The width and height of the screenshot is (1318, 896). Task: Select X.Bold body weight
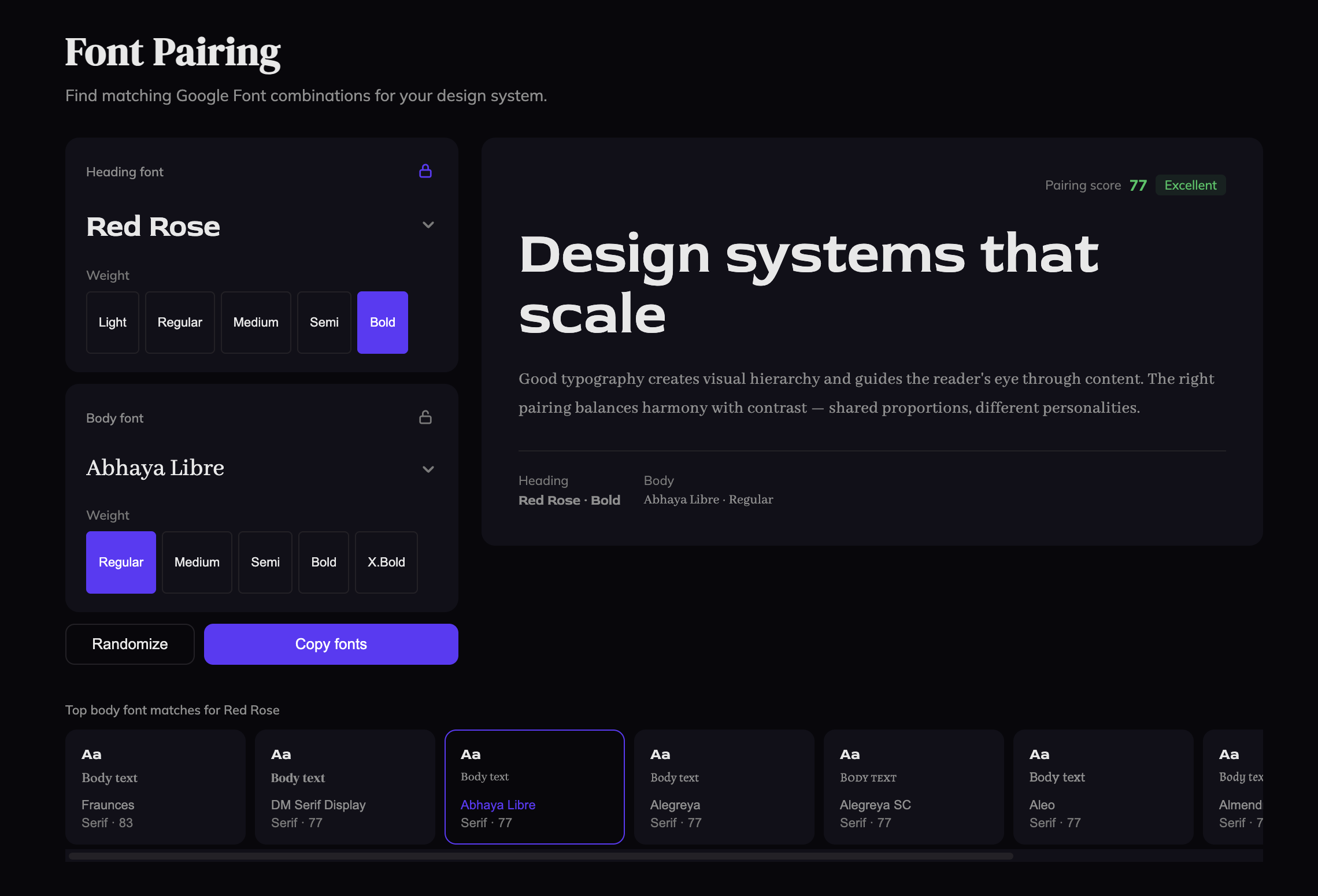(x=386, y=562)
